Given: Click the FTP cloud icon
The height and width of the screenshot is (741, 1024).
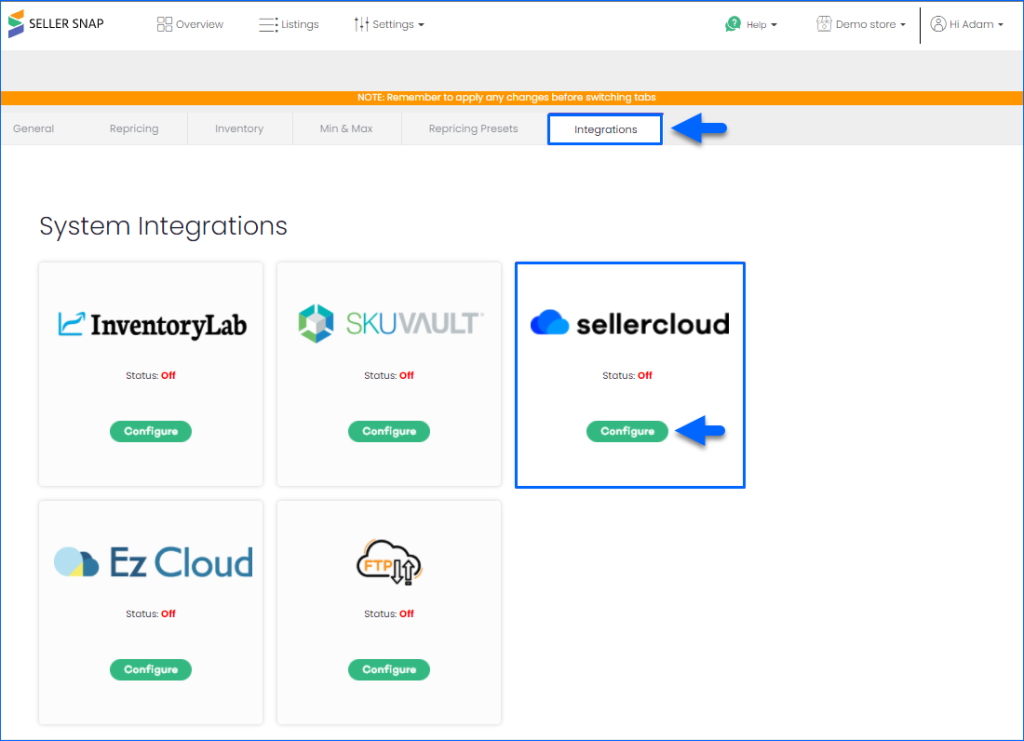Looking at the screenshot, I should click(x=388, y=561).
